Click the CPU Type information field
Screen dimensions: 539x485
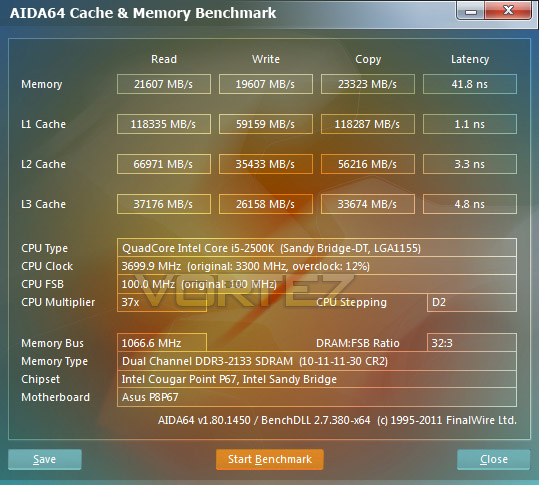click(317, 247)
